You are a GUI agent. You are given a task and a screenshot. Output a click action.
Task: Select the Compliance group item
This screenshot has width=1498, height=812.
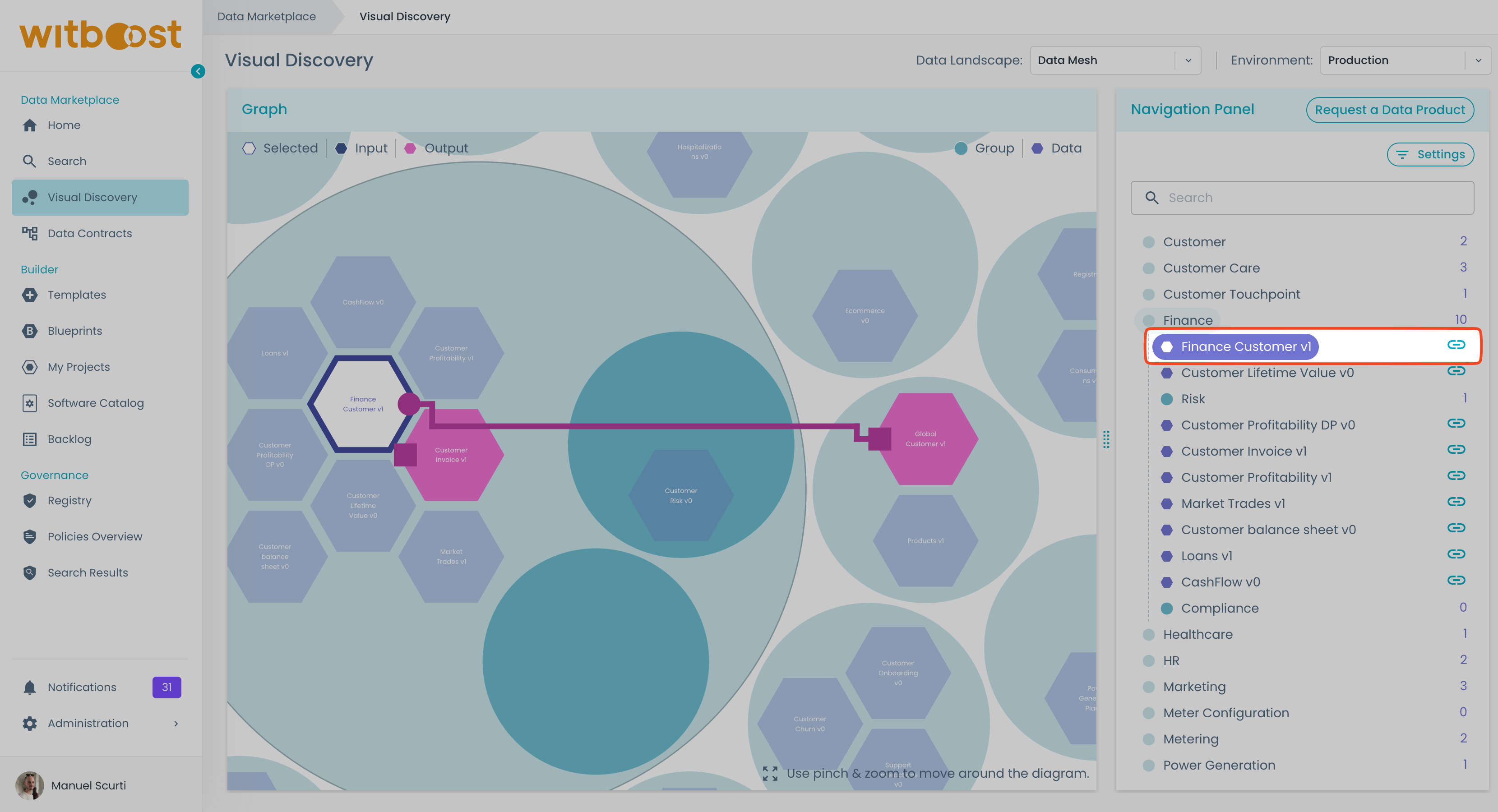pyautogui.click(x=1220, y=608)
